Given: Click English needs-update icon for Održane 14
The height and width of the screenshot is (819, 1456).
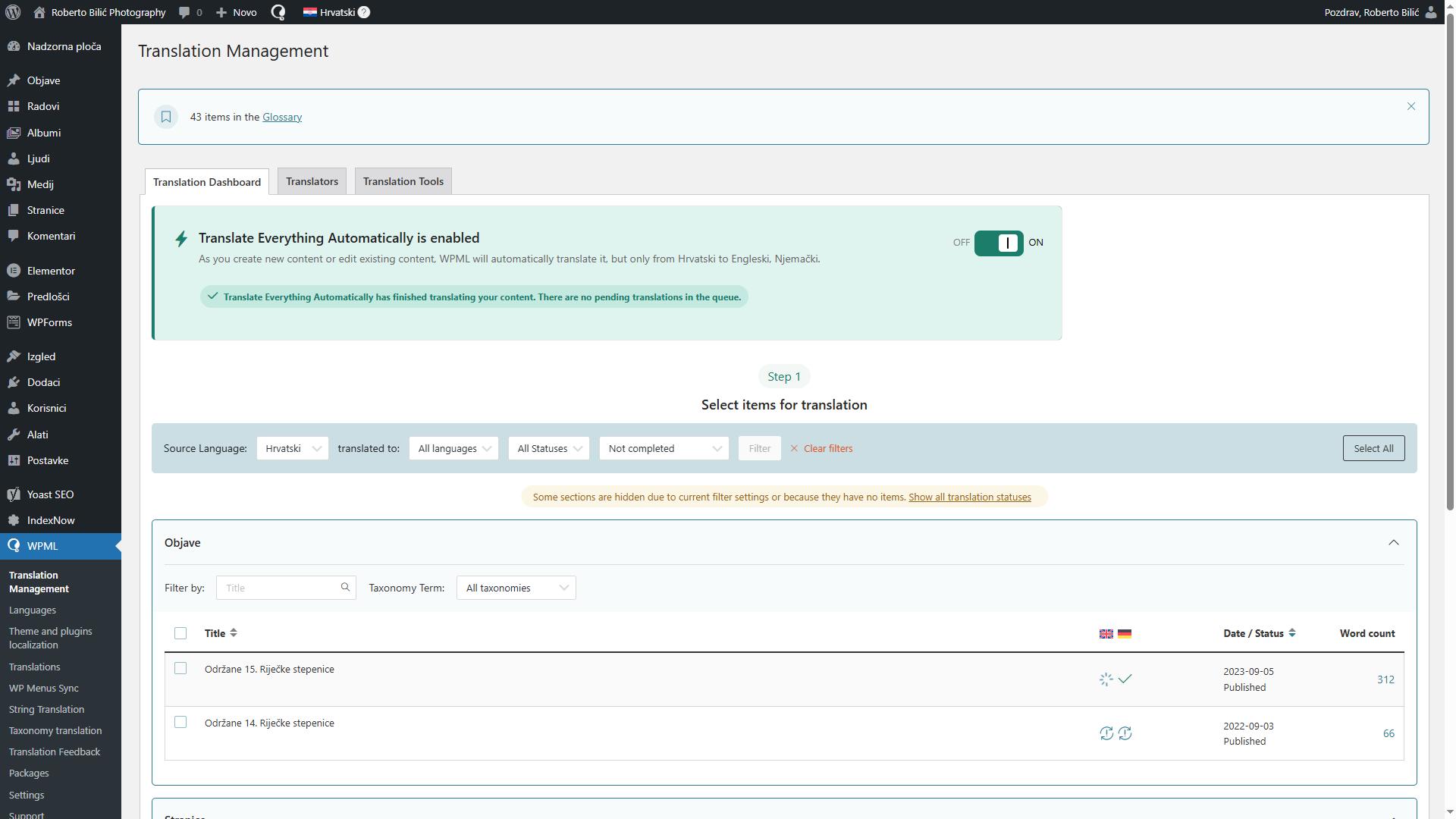Looking at the screenshot, I should (1106, 733).
